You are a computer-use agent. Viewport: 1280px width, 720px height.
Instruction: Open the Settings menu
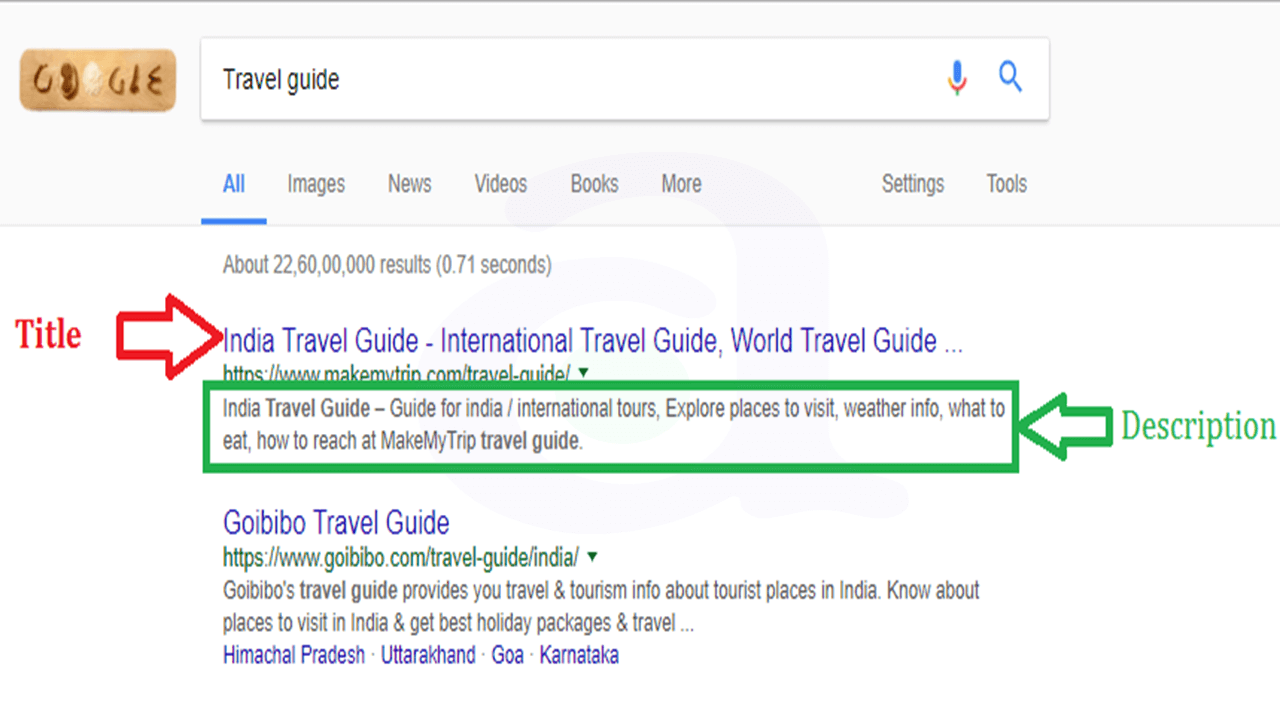pos(912,184)
